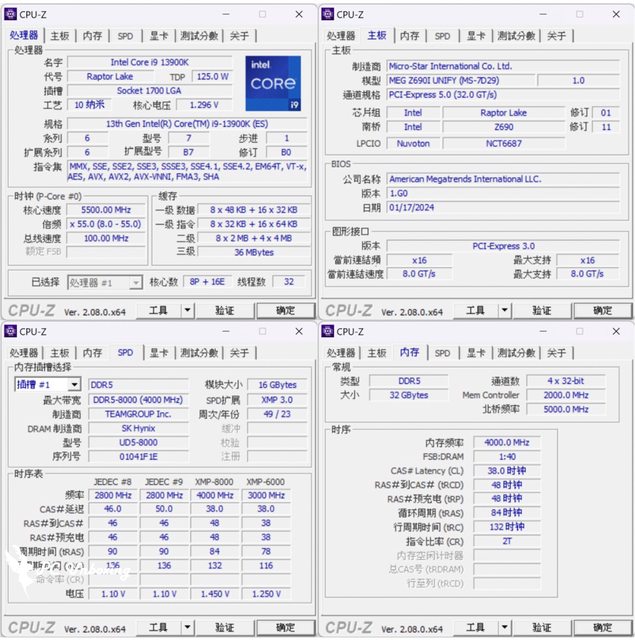Confirm with 确定 in the SPD window
The width and height of the screenshot is (635, 640).
(x=285, y=628)
